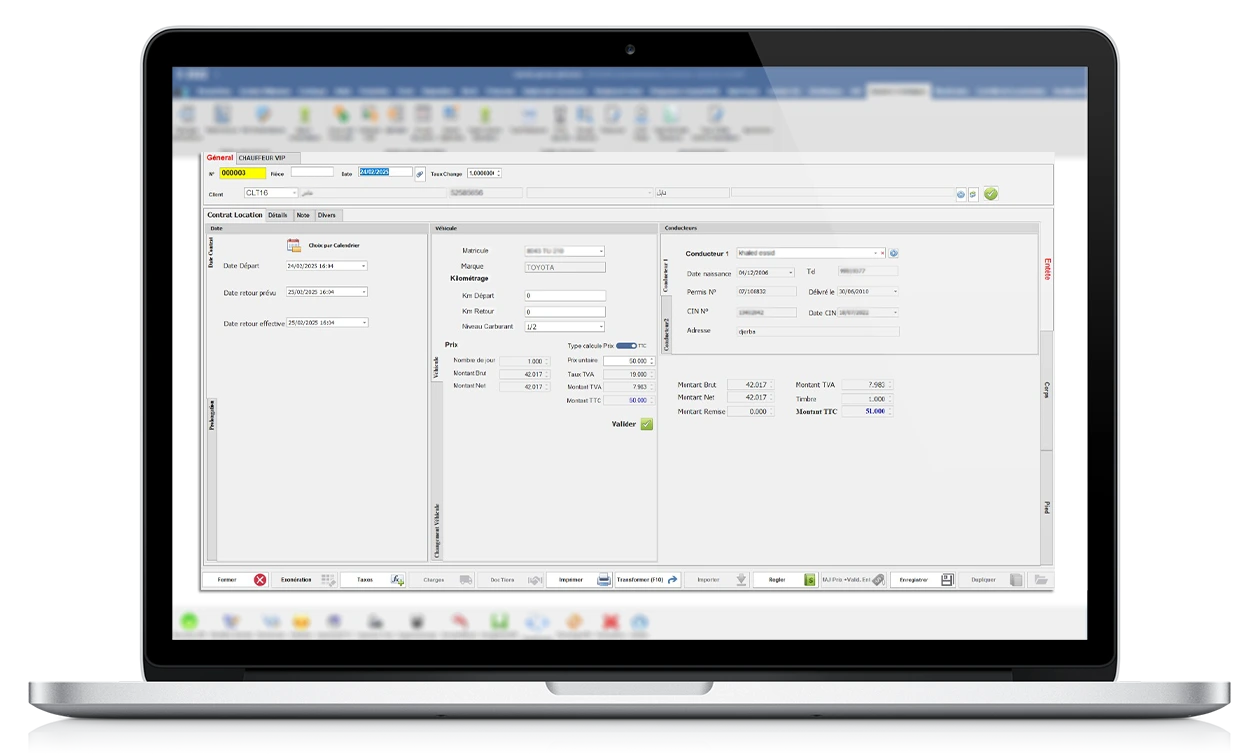Adjust the Taux Change stepper

[x=498, y=173]
